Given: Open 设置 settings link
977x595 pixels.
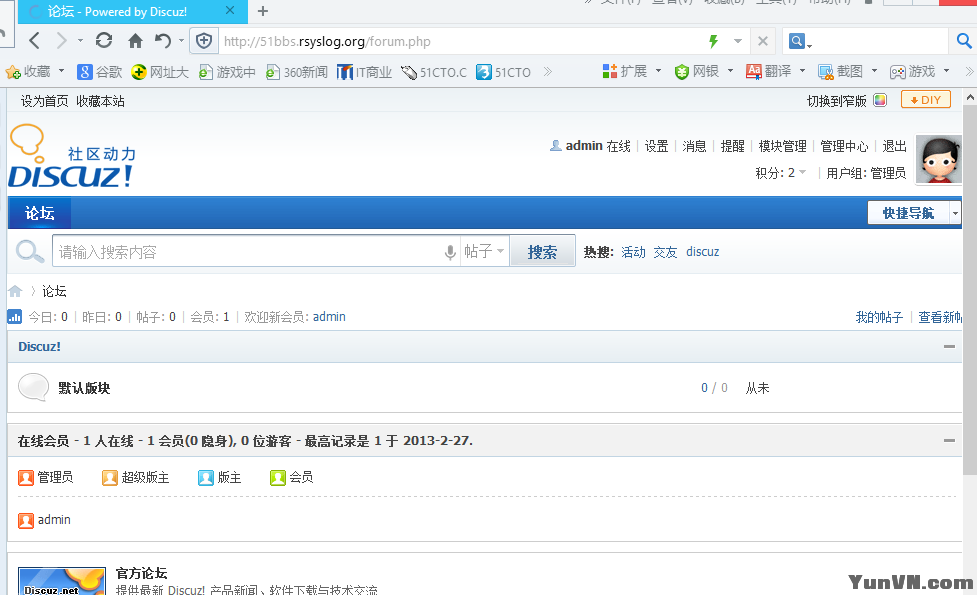Looking at the screenshot, I should click(x=656, y=146).
